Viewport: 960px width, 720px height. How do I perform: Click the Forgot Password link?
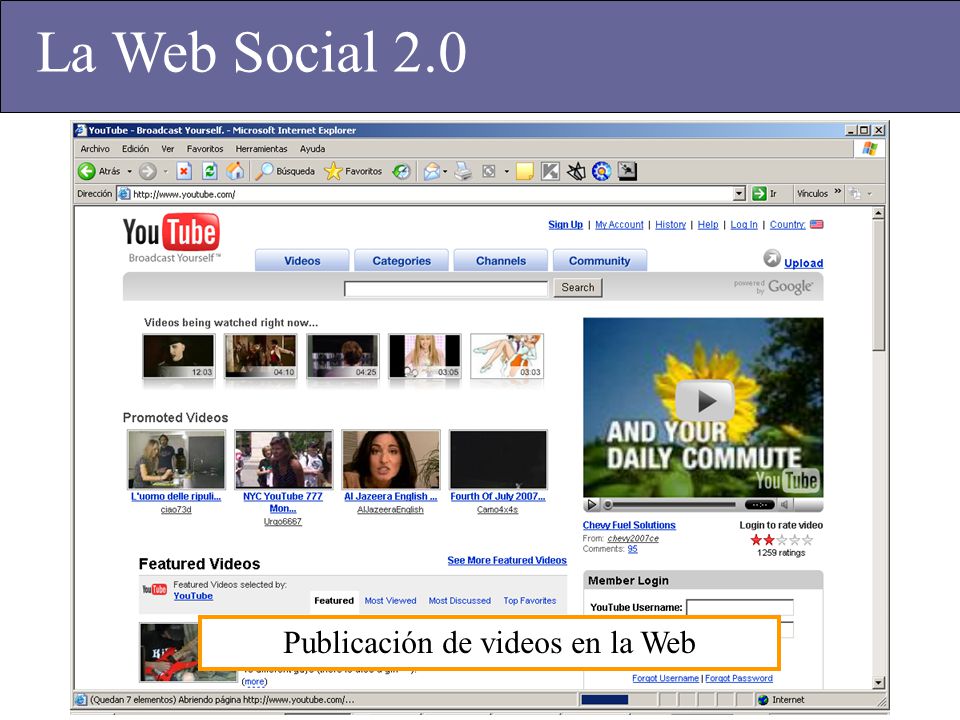(739, 678)
